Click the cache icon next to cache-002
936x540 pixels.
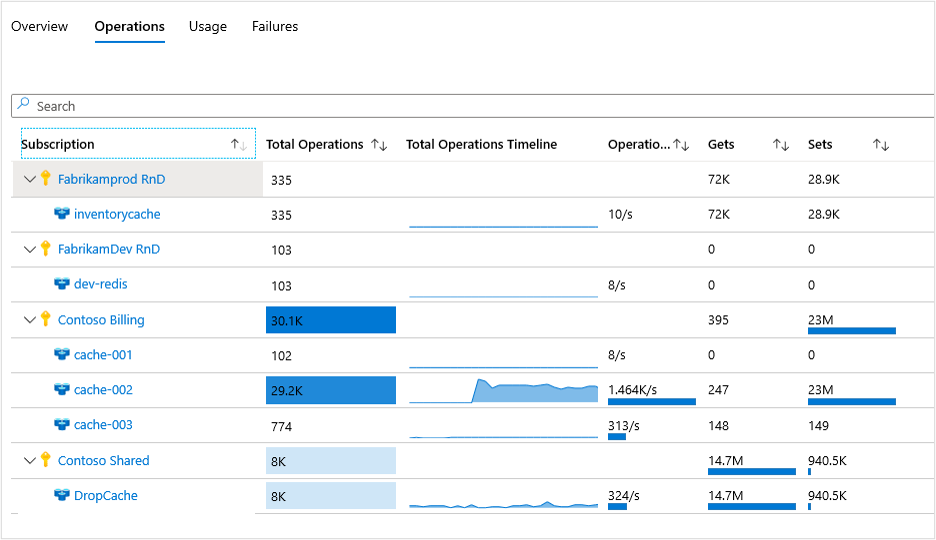(x=62, y=390)
